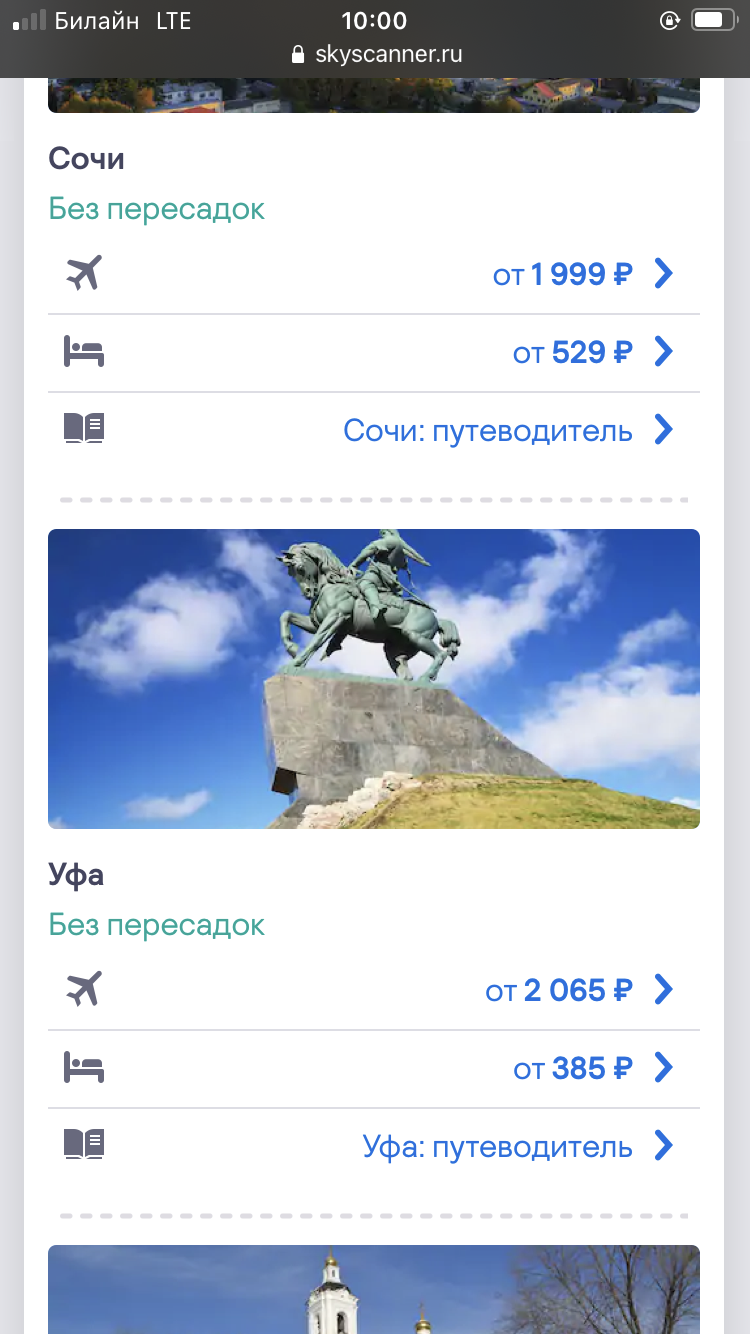Viewport: 750px width, 1334px height.
Task: Tap the Ufa horseman monument photo
Action: [x=374, y=679]
